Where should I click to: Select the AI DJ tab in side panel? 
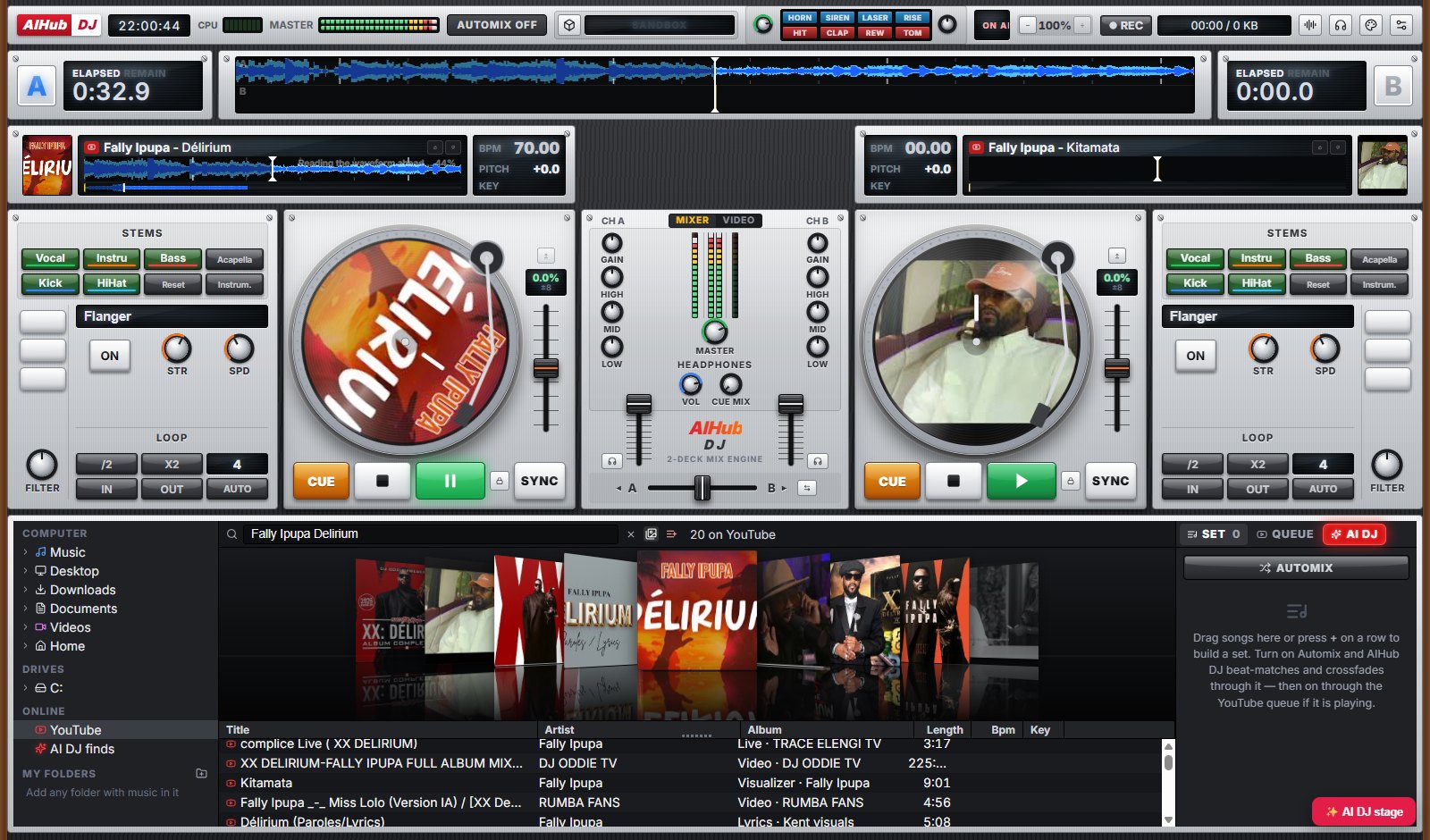point(1355,534)
